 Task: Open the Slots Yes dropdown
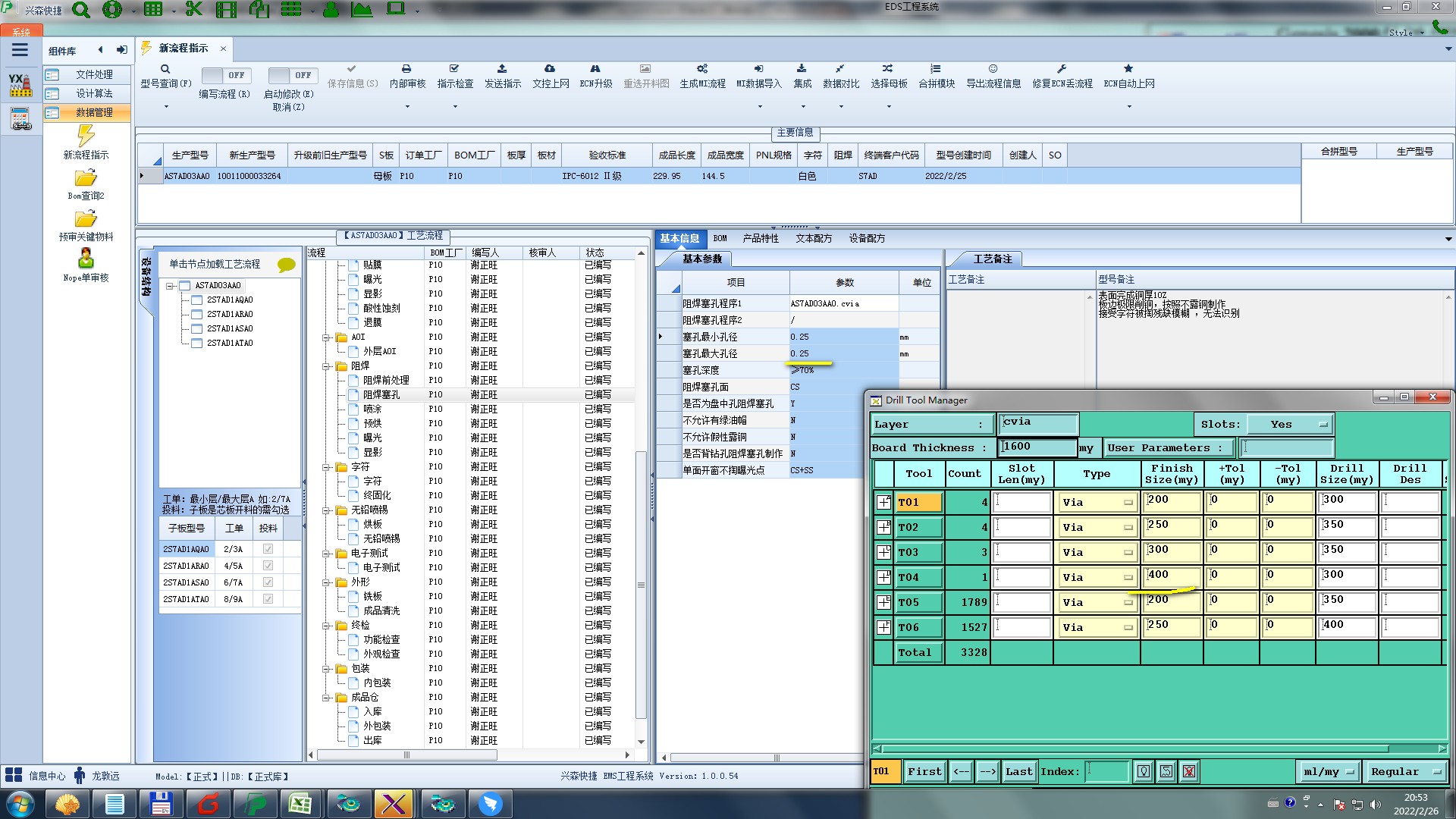coord(1291,425)
